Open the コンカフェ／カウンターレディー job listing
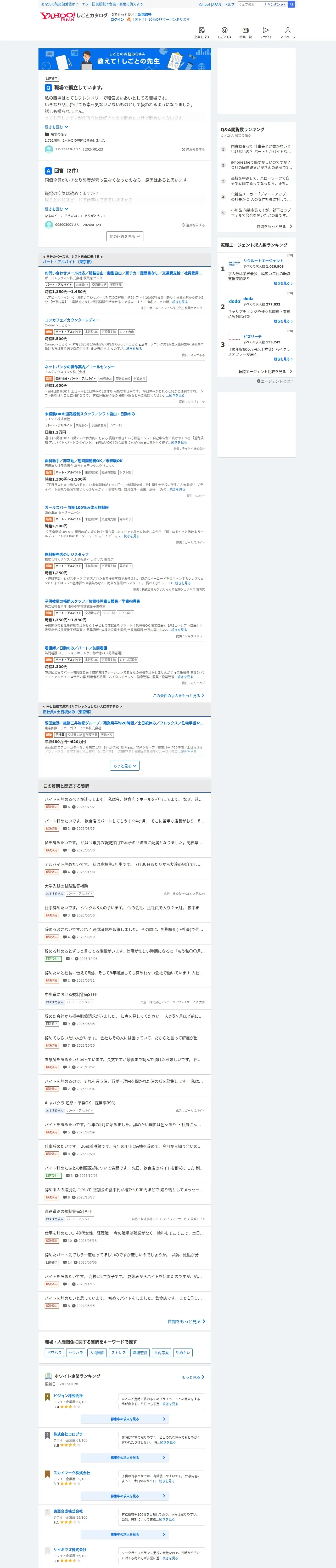 pos(72,320)
